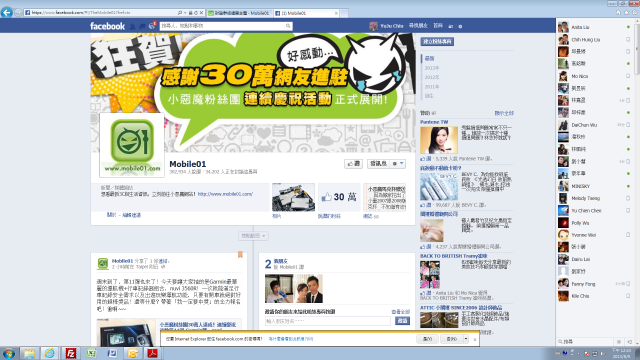Open notifications globe icon with red badge
Viewport: 640px width, 360px height.
152,26
